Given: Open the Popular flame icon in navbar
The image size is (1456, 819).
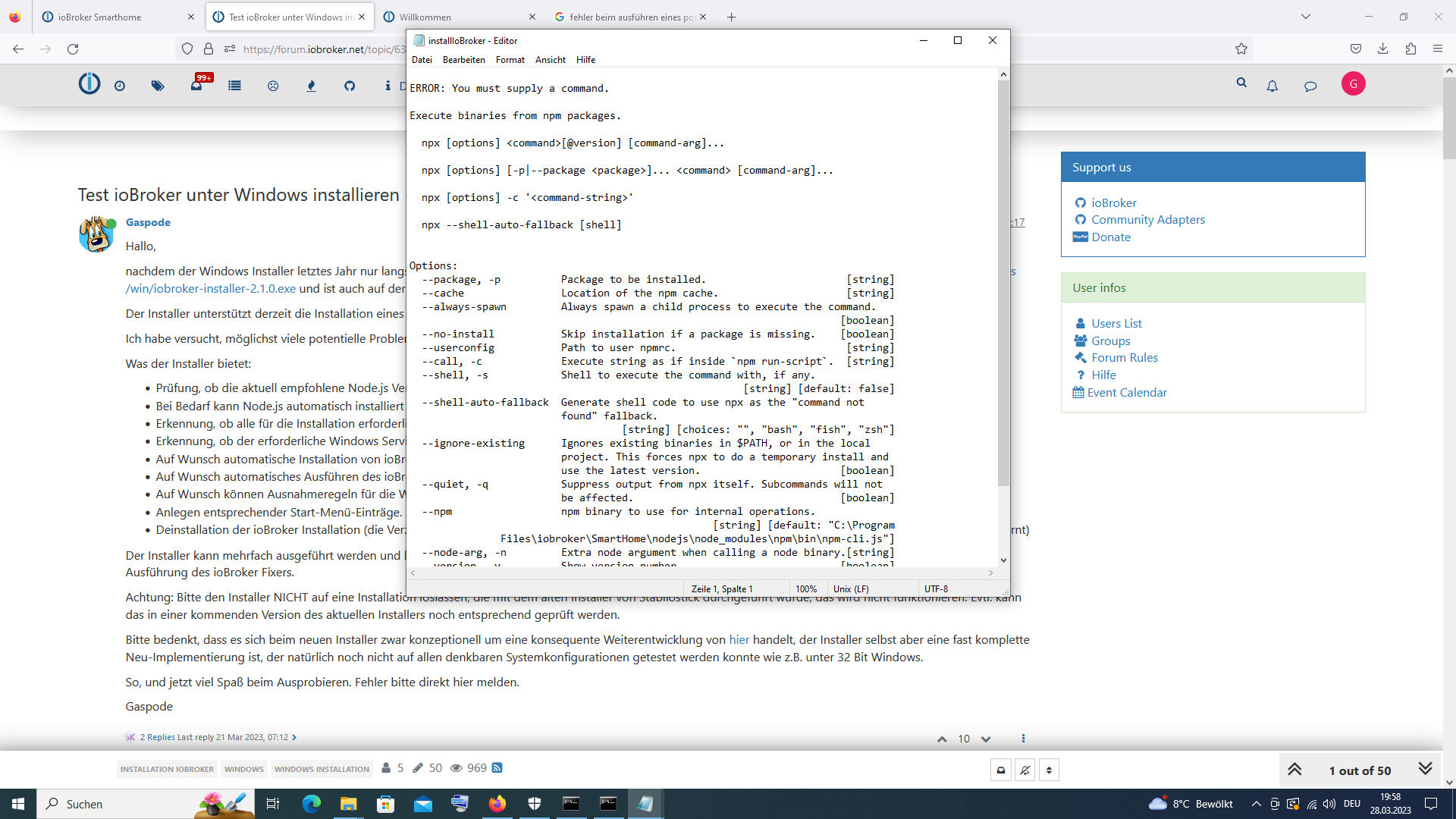Looking at the screenshot, I should (311, 86).
